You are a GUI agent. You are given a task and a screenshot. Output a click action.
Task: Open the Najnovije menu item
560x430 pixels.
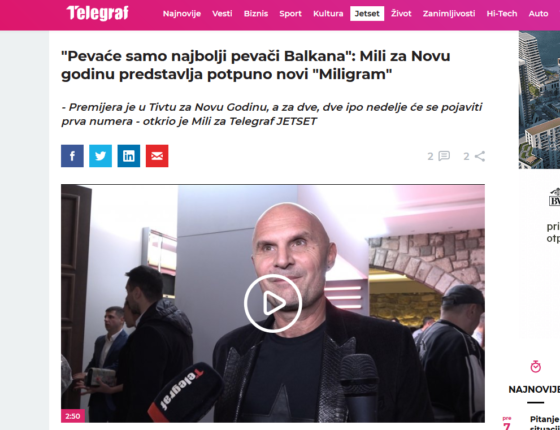tap(182, 14)
